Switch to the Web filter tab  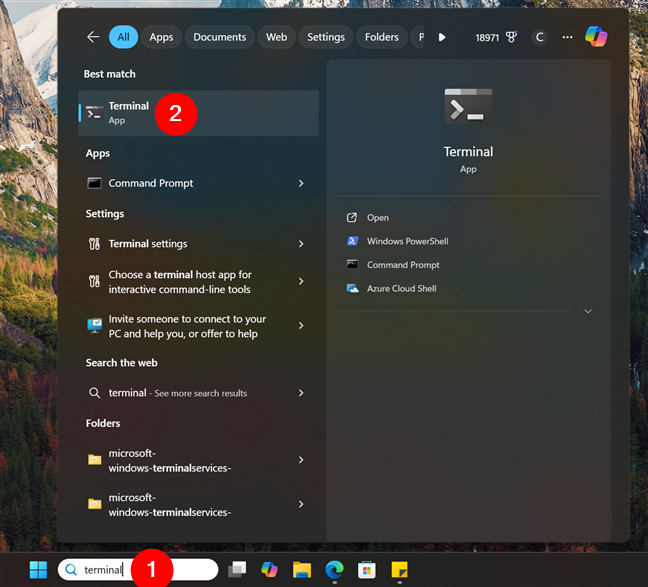[x=276, y=37]
